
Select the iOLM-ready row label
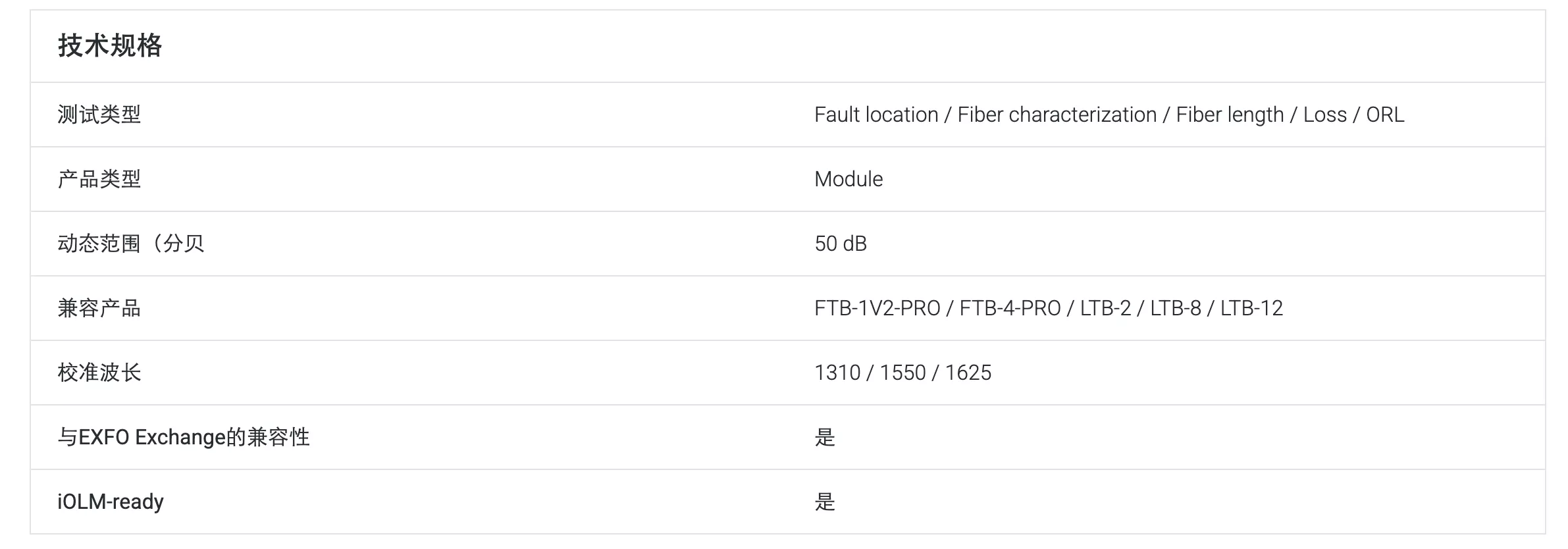tap(111, 502)
